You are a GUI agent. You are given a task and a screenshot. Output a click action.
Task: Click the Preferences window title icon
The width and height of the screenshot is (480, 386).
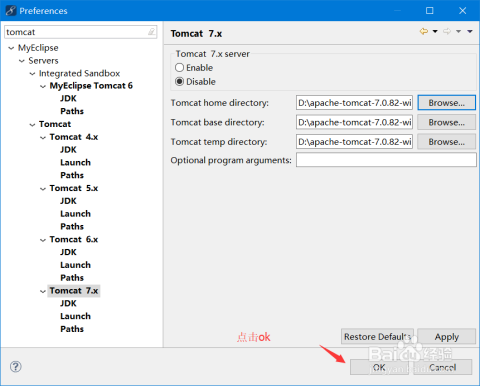11,11
